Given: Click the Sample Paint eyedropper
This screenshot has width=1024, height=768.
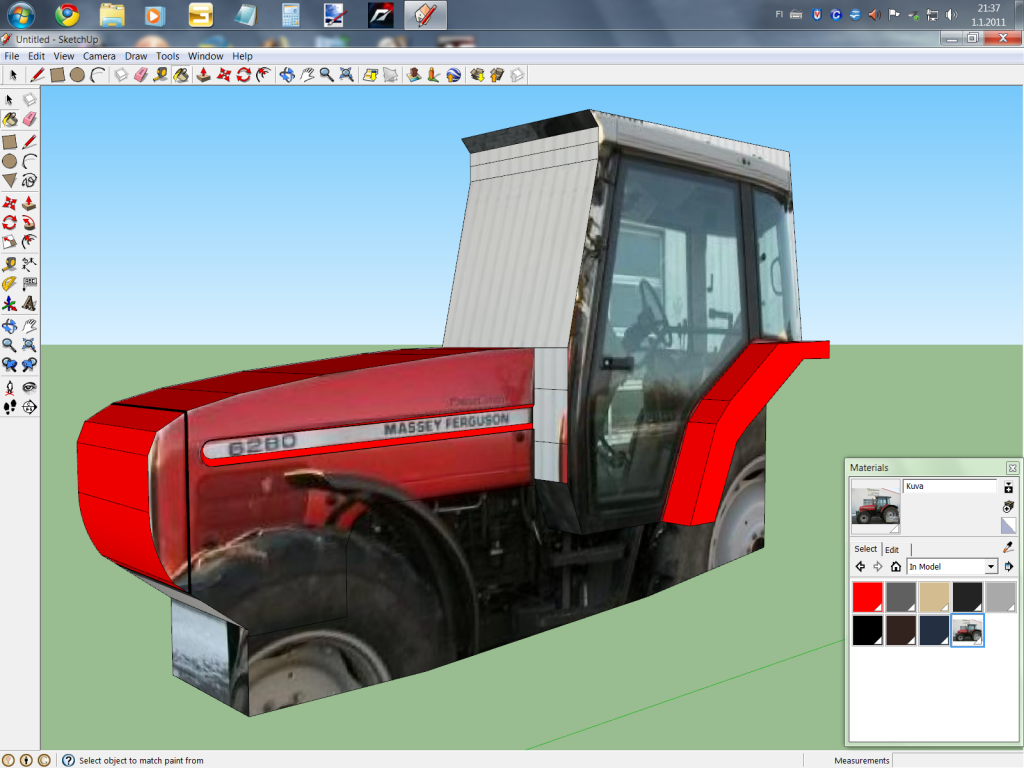Looking at the screenshot, I should point(1008,547).
